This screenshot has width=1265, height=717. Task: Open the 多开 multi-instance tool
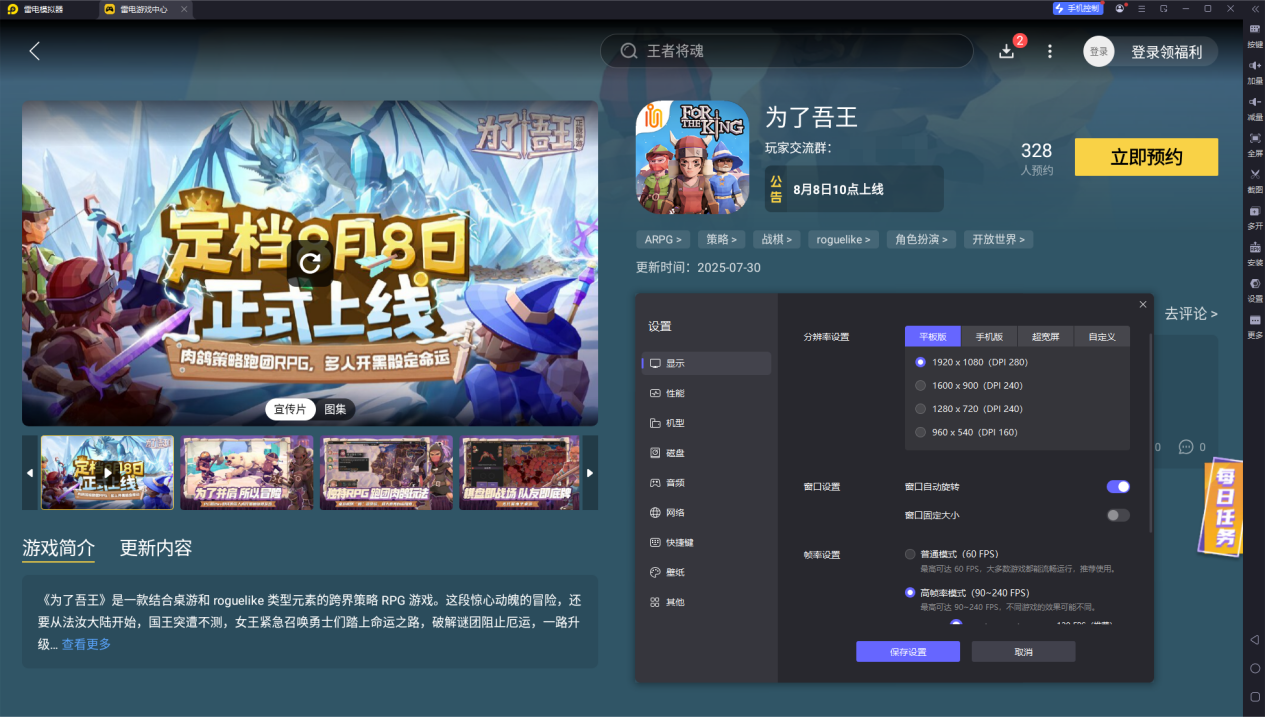pyautogui.click(x=1254, y=211)
